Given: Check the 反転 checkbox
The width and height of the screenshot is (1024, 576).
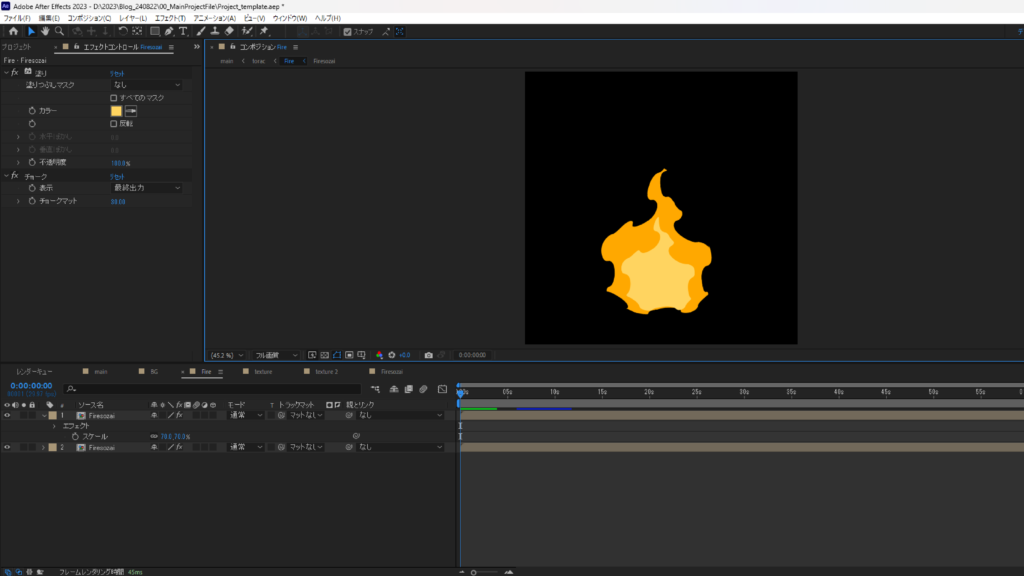Looking at the screenshot, I should pyautogui.click(x=114, y=124).
